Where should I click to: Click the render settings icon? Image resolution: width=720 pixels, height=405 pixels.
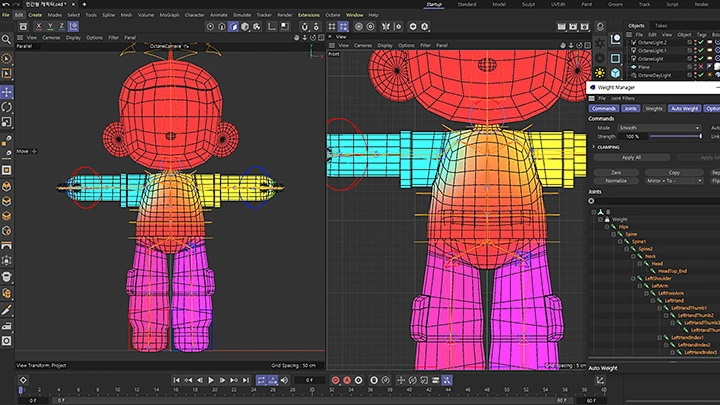point(584,27)
